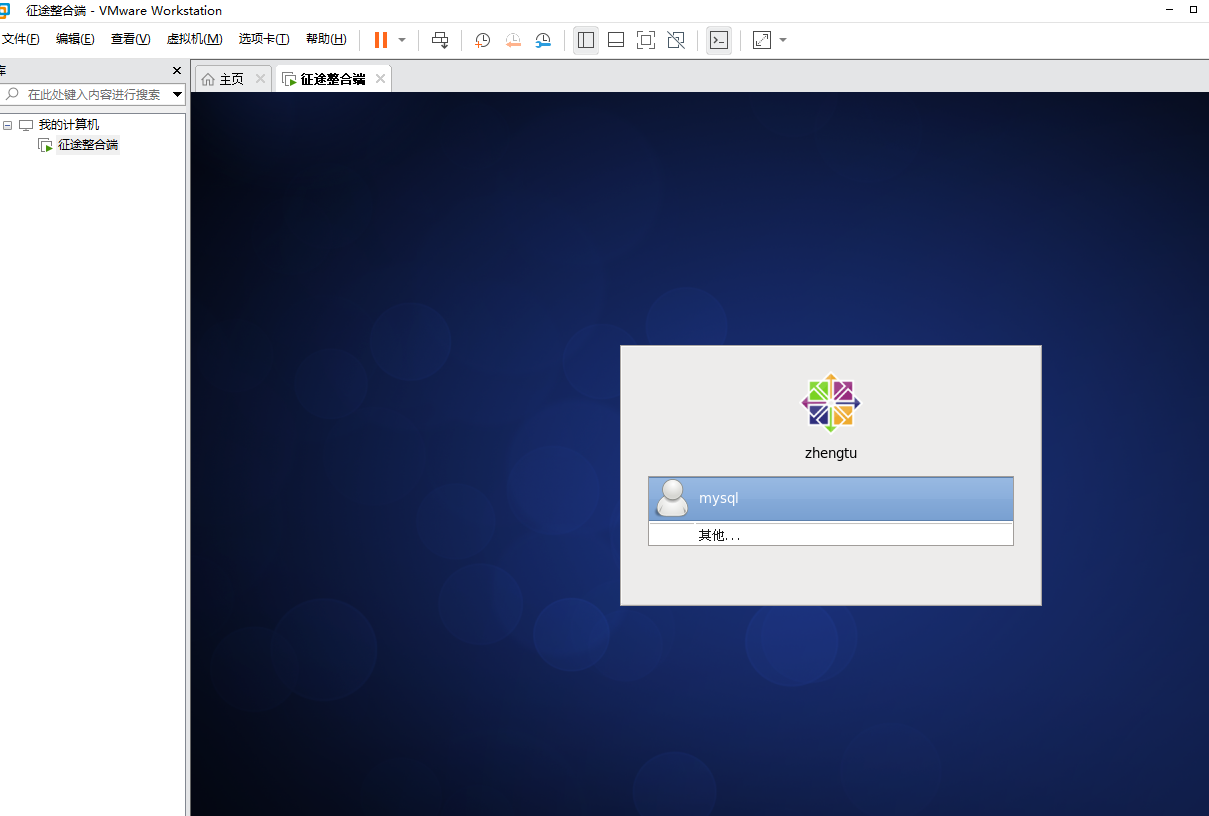Select 征途整合端 in the library tree
Image resolution: width=1209 pixels, height=816 pixels.
pyautogui.click(x=88, y=145)
